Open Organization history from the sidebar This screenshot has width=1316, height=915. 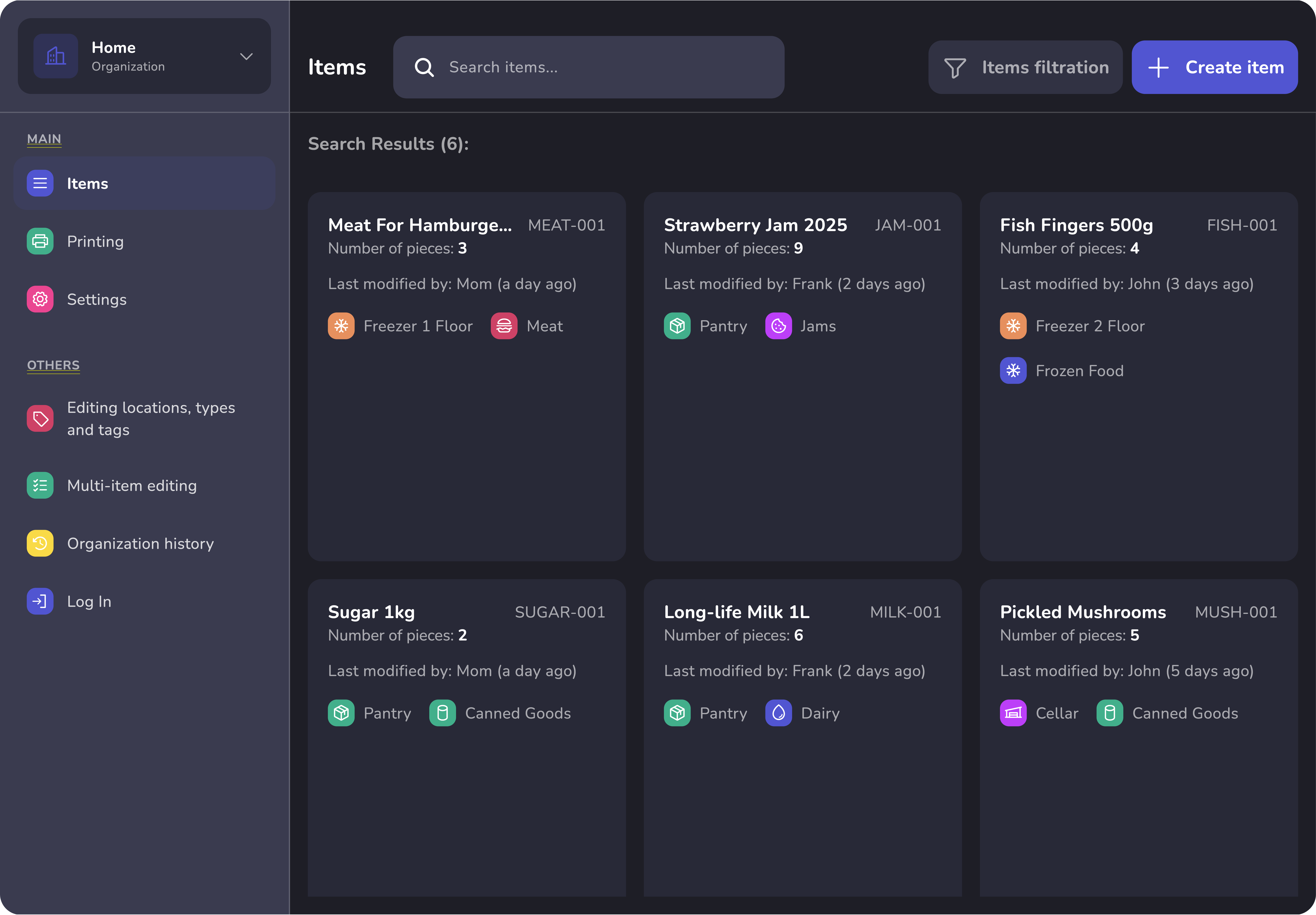click(x=140, y=543)
